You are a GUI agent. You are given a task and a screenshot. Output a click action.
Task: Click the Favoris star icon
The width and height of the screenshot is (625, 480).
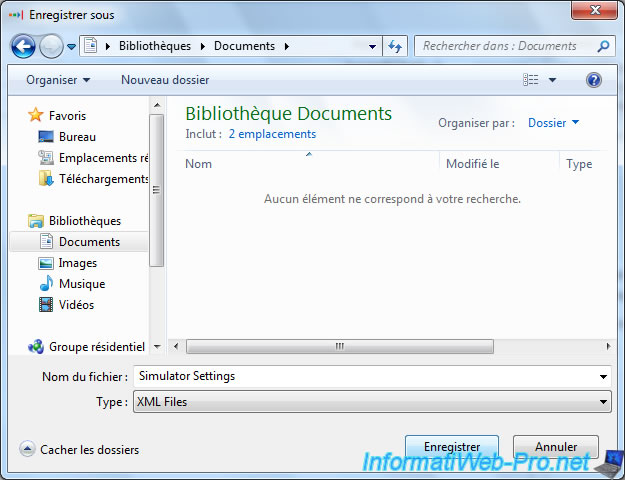click(35, 115)
